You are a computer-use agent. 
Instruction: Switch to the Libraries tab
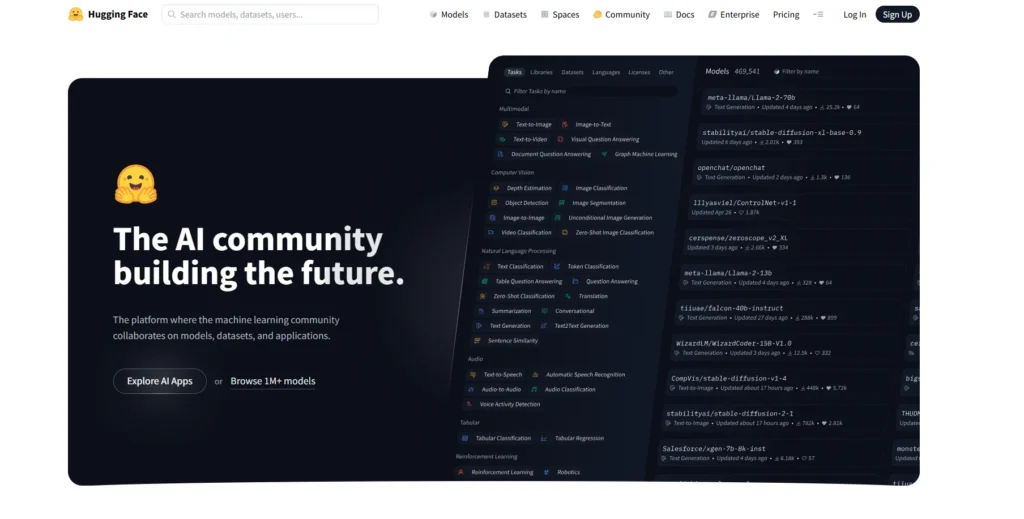pos(541,72)
